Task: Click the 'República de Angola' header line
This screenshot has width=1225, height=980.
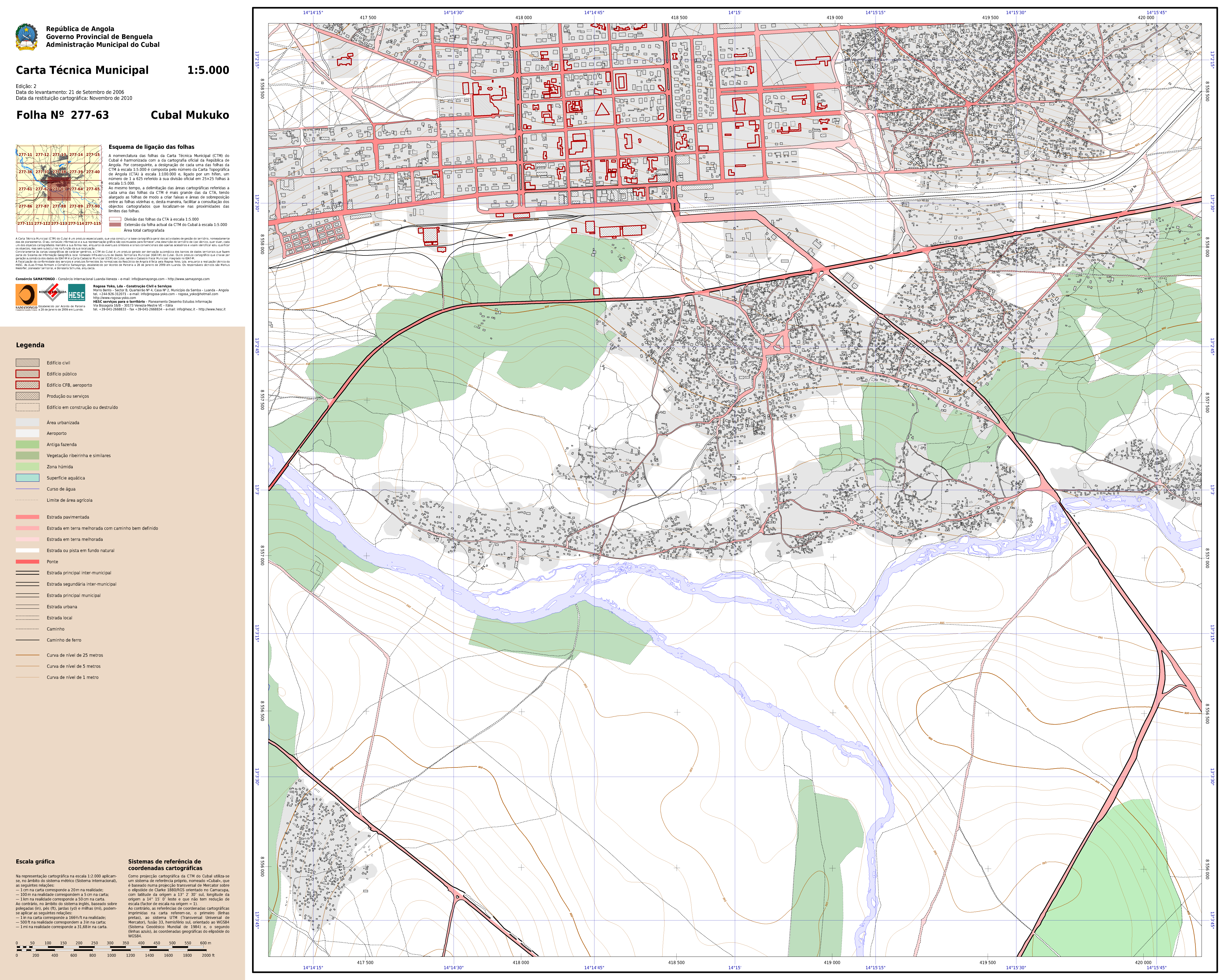Action: coord(80,28)
